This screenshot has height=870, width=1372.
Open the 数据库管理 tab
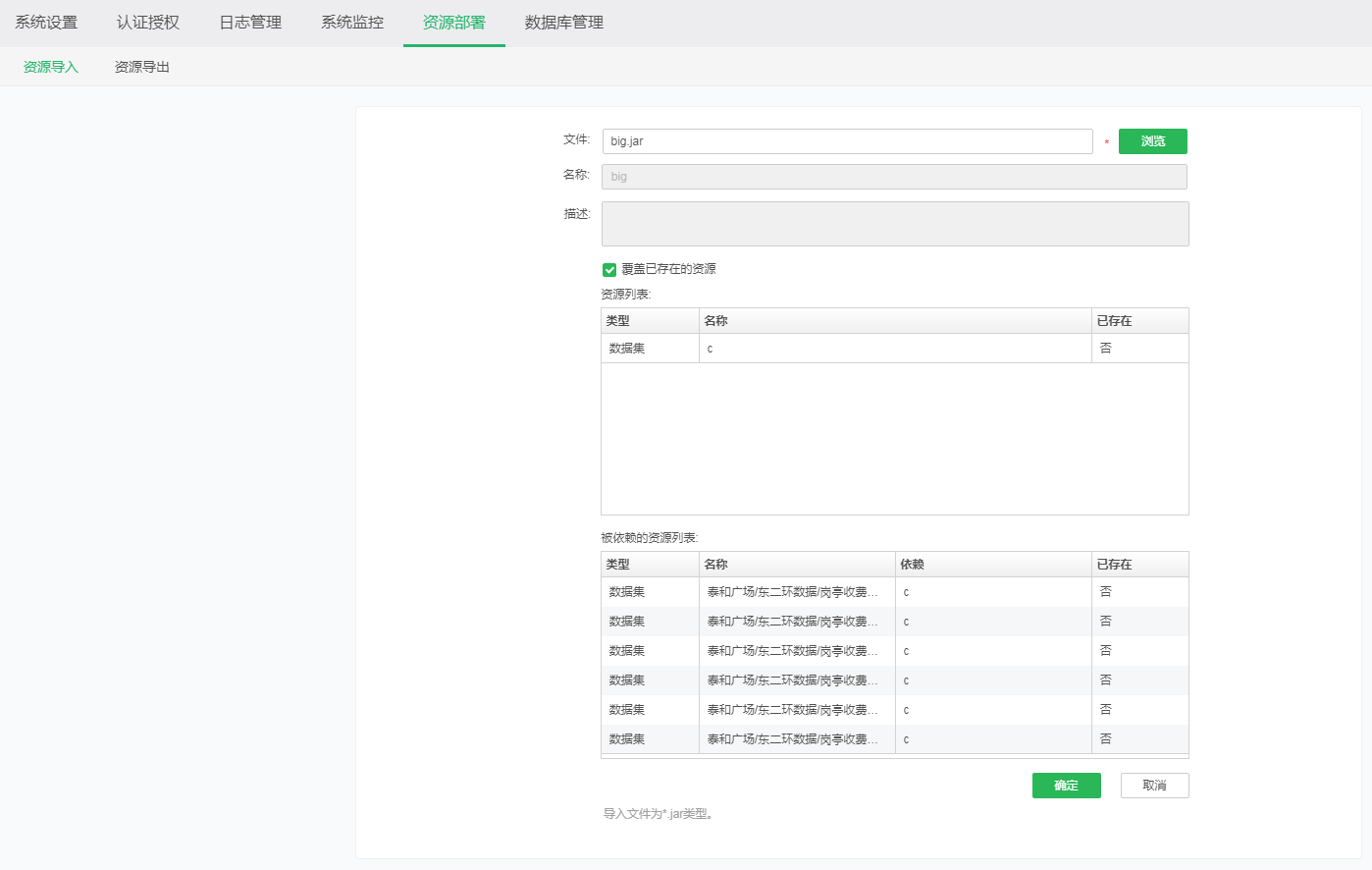pyautogui.click(x=564, y=23)
